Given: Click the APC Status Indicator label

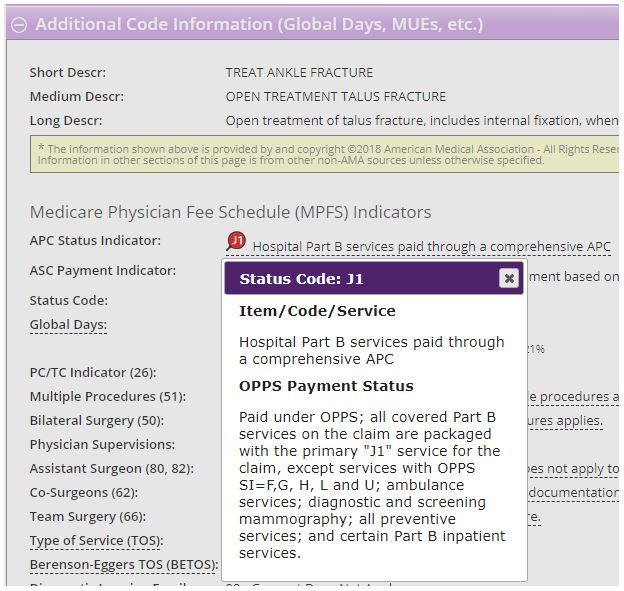Looking at the screenshot, I should click(x=95, y=241).
